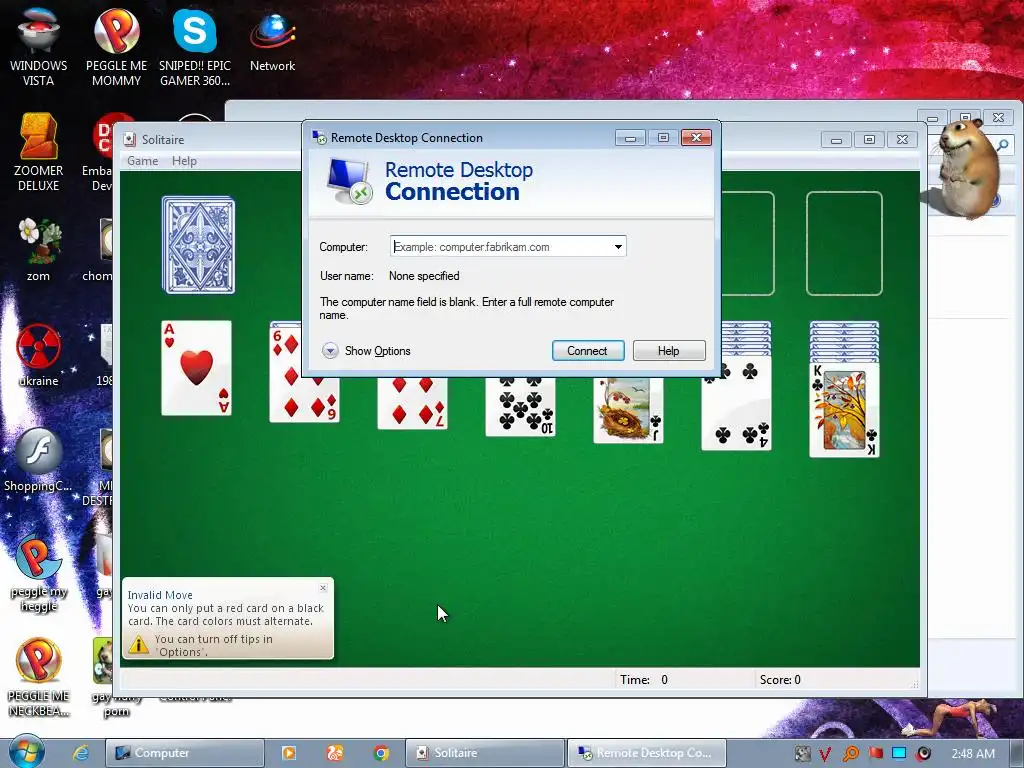Open the ukraine radiation-symbol desktop icon
This screenshot has width=1024, height=768.
[x=38, y=355]
